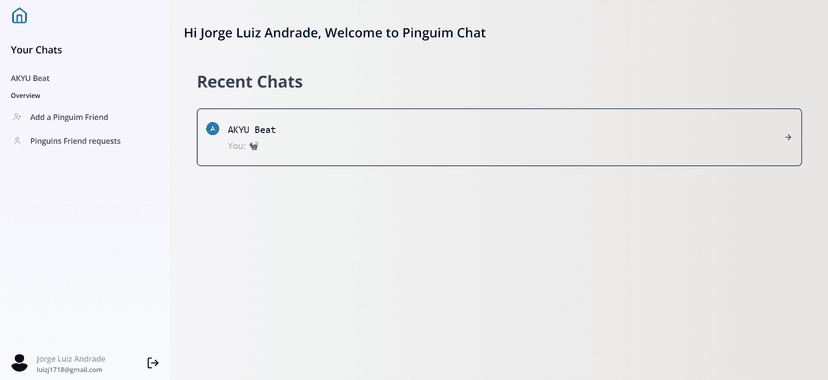Click the blue 'A' avatar in recent chat

(x=212, y=128)
